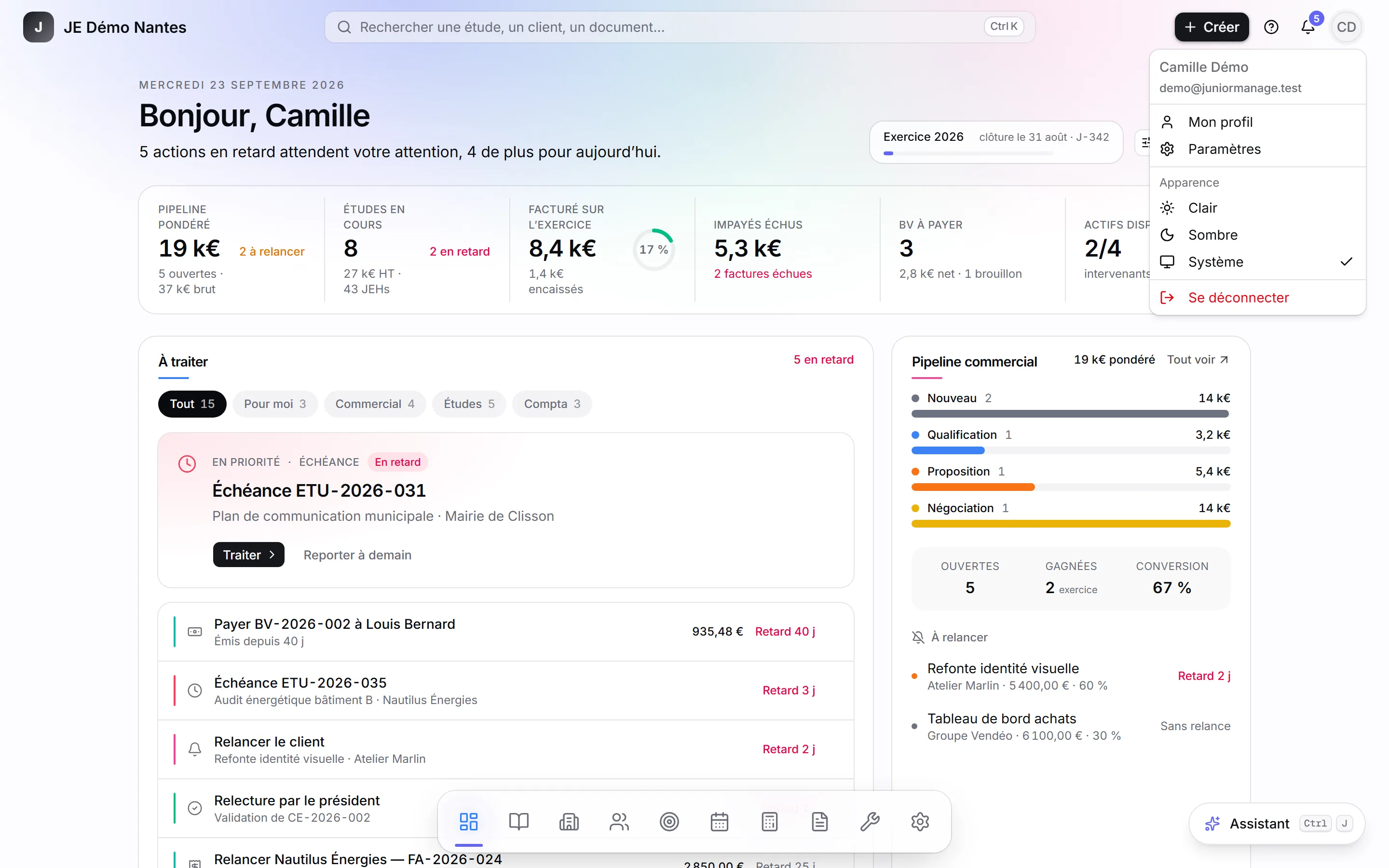Click Reporter à demain
This screenshot has height=868, width=1389.
[x=357, y=555]
